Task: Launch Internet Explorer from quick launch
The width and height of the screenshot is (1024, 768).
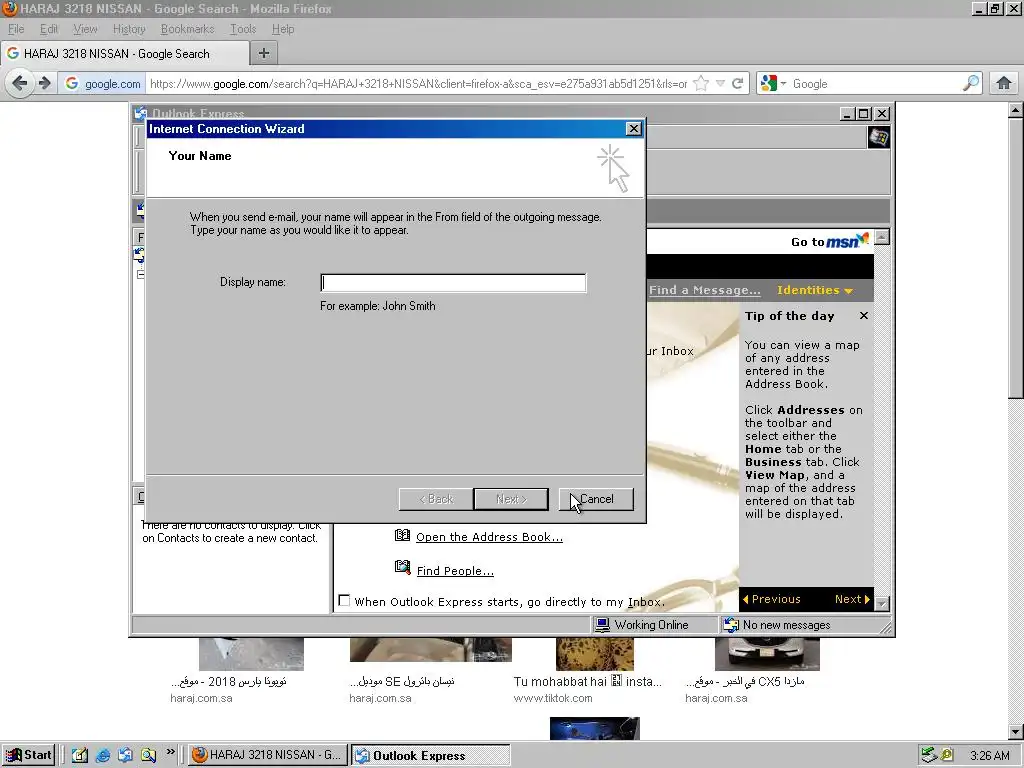Action: coord(103,756)
